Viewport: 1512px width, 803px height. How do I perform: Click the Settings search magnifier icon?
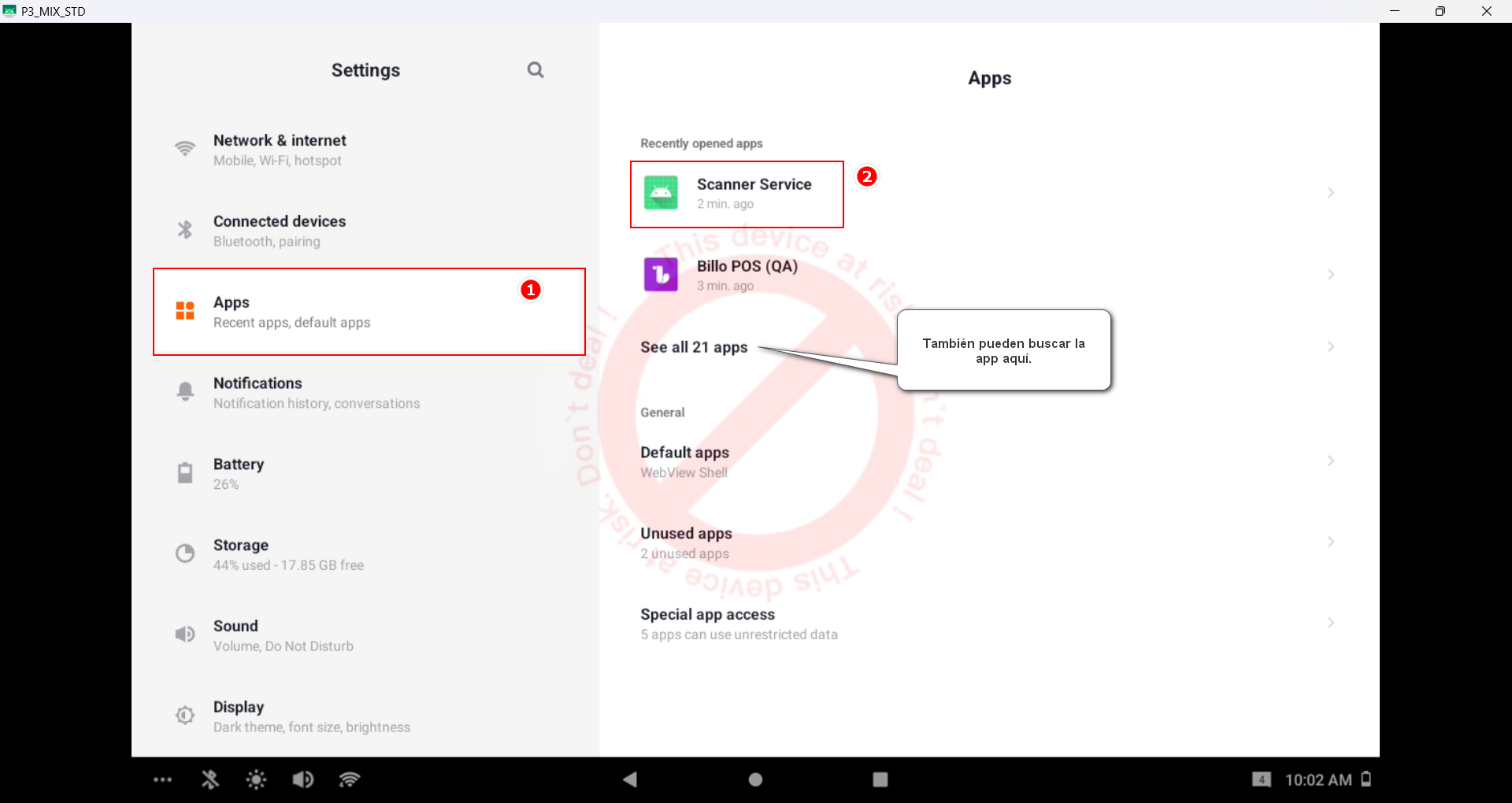[x=535, y=70]
